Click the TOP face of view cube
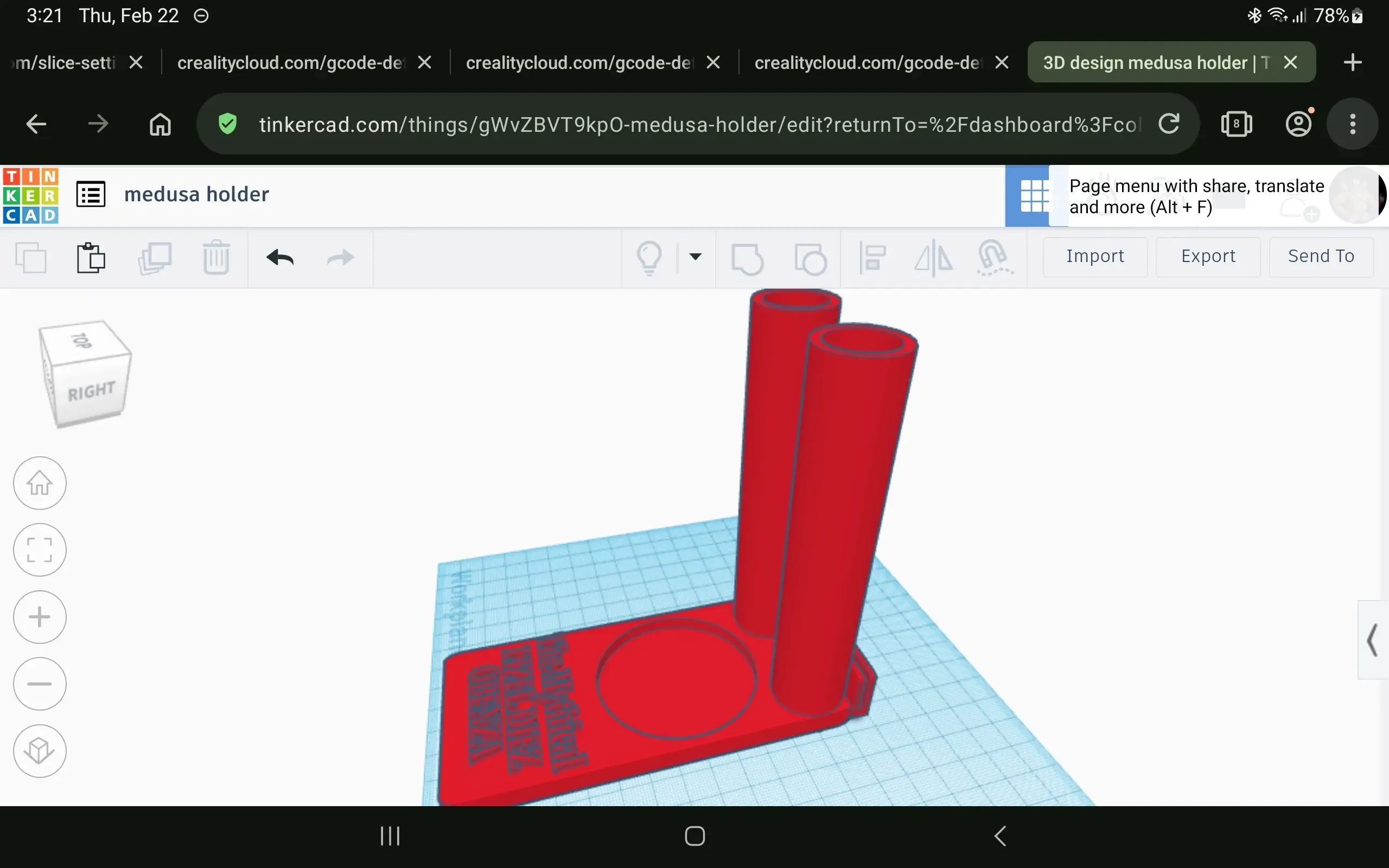Viewport: 1389px width, 868px height. coord(82,341)
